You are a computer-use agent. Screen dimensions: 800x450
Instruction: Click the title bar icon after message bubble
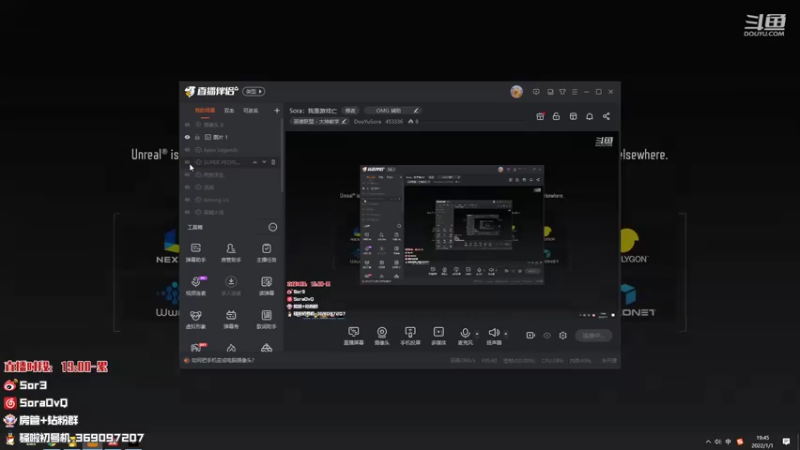[550, 92]
